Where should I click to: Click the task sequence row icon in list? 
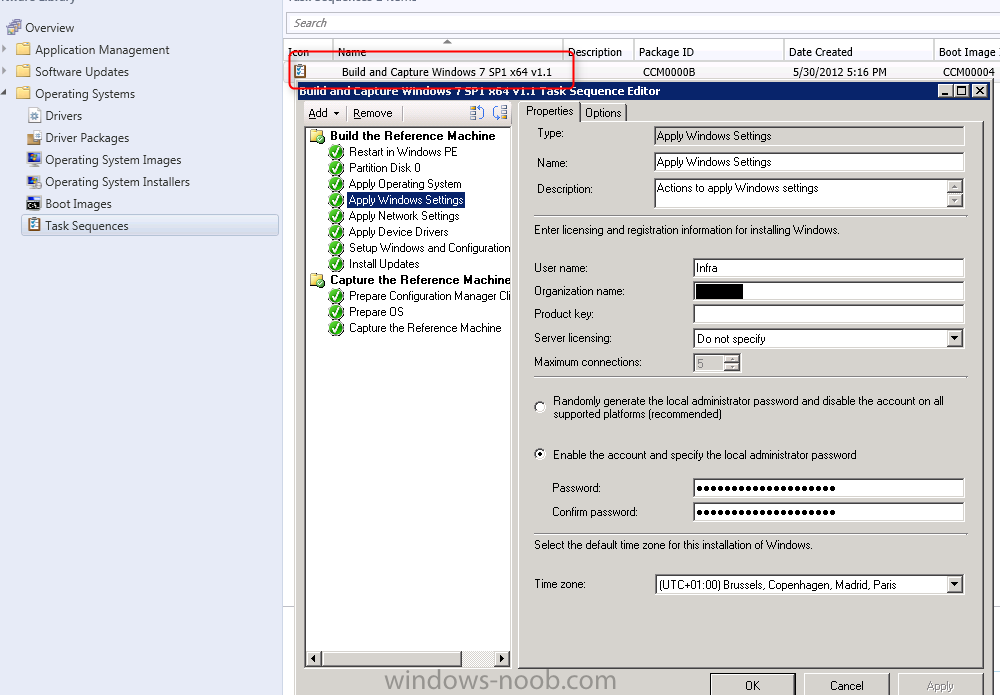tap(300, 71)
